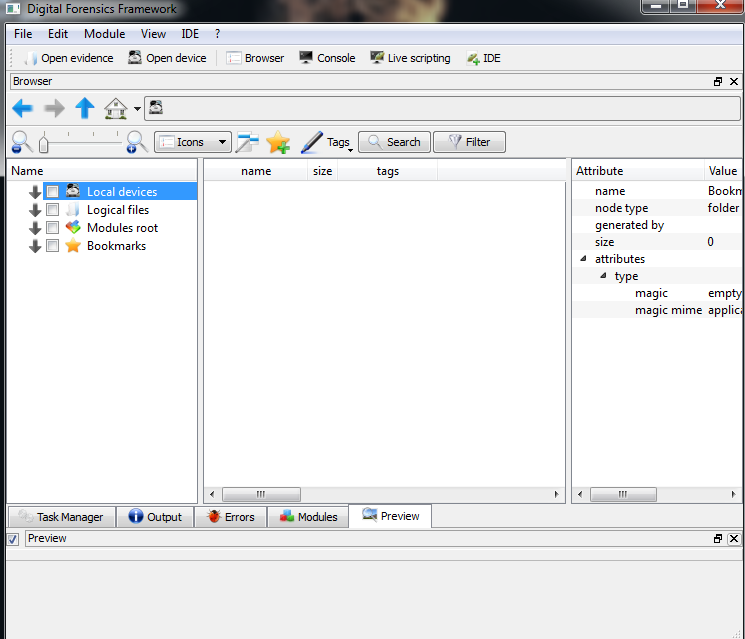Expand Modules root with down arrow
This screenshot has width=745, height=639.
click(35, 228)
